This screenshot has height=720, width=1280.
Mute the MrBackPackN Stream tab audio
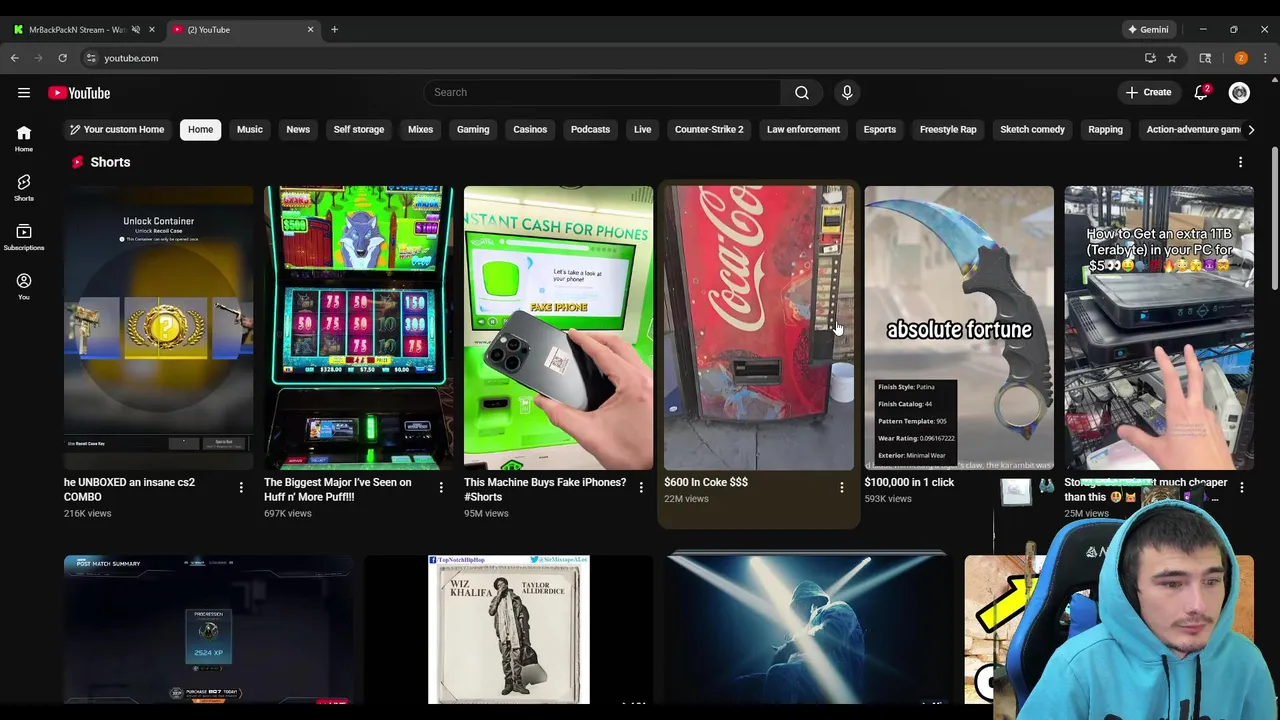[136, 29]
